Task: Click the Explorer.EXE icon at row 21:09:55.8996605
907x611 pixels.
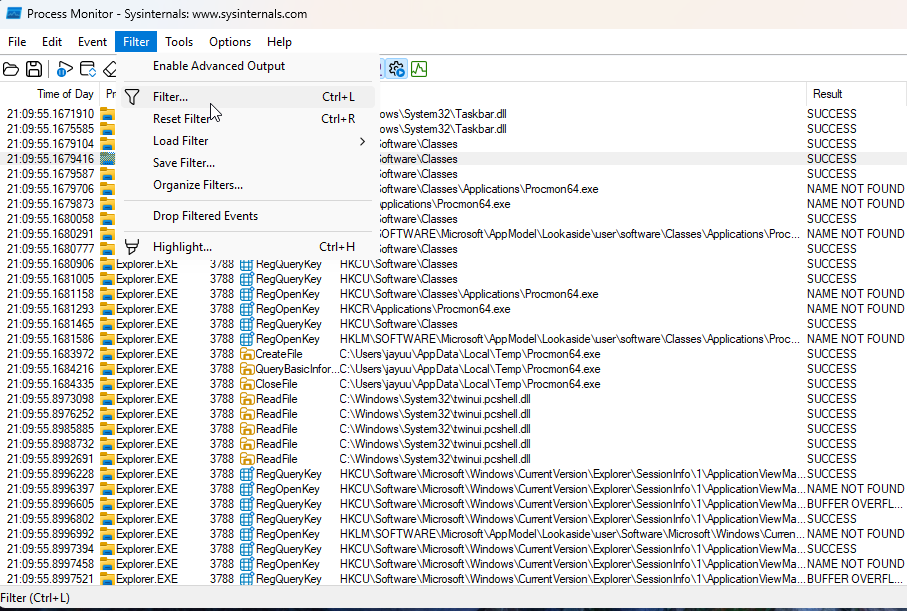Action: click(x=108, y=504)
